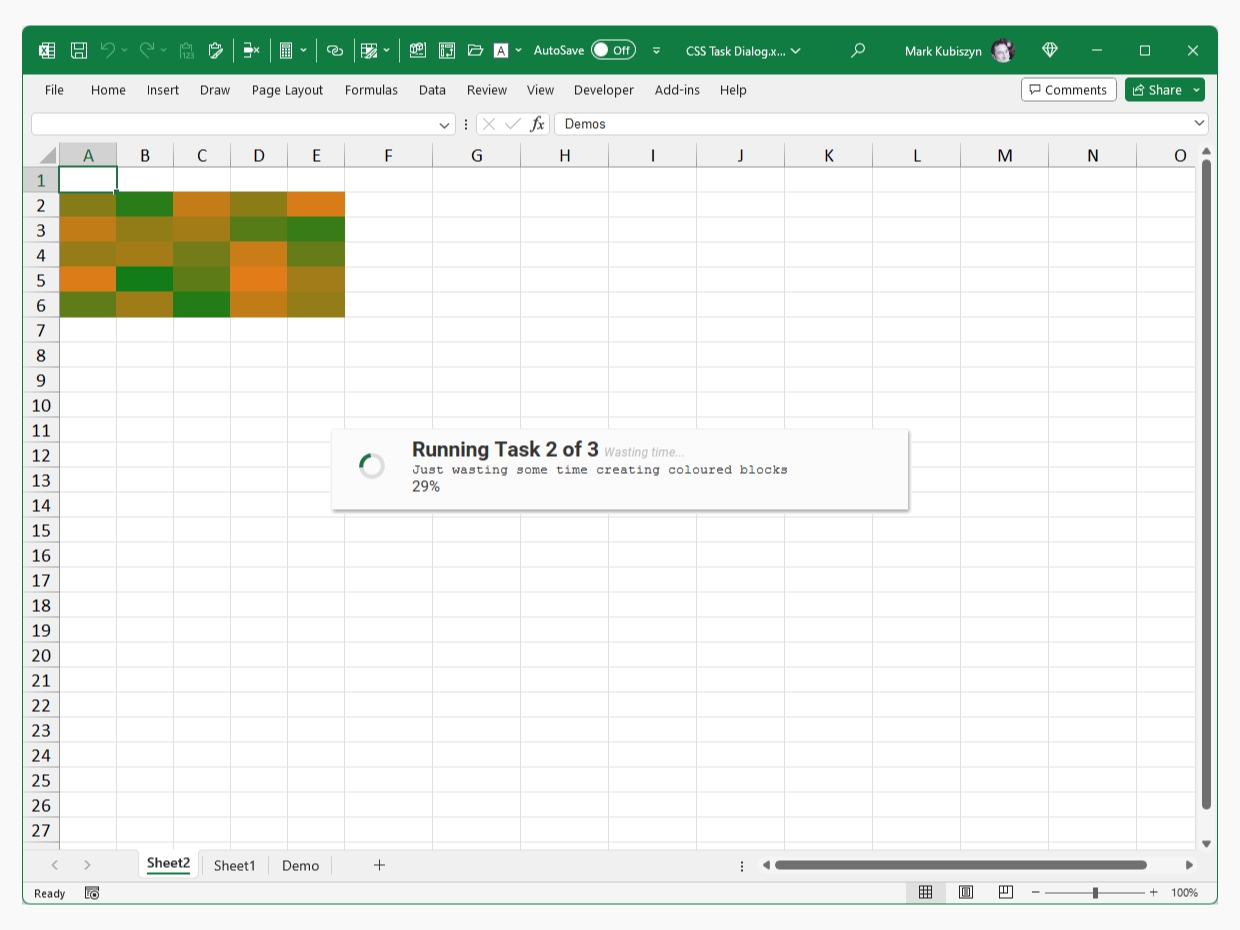1240x930 pixels.
Task: Click the delete rows icon in toolbar
Action: point(251,50)
